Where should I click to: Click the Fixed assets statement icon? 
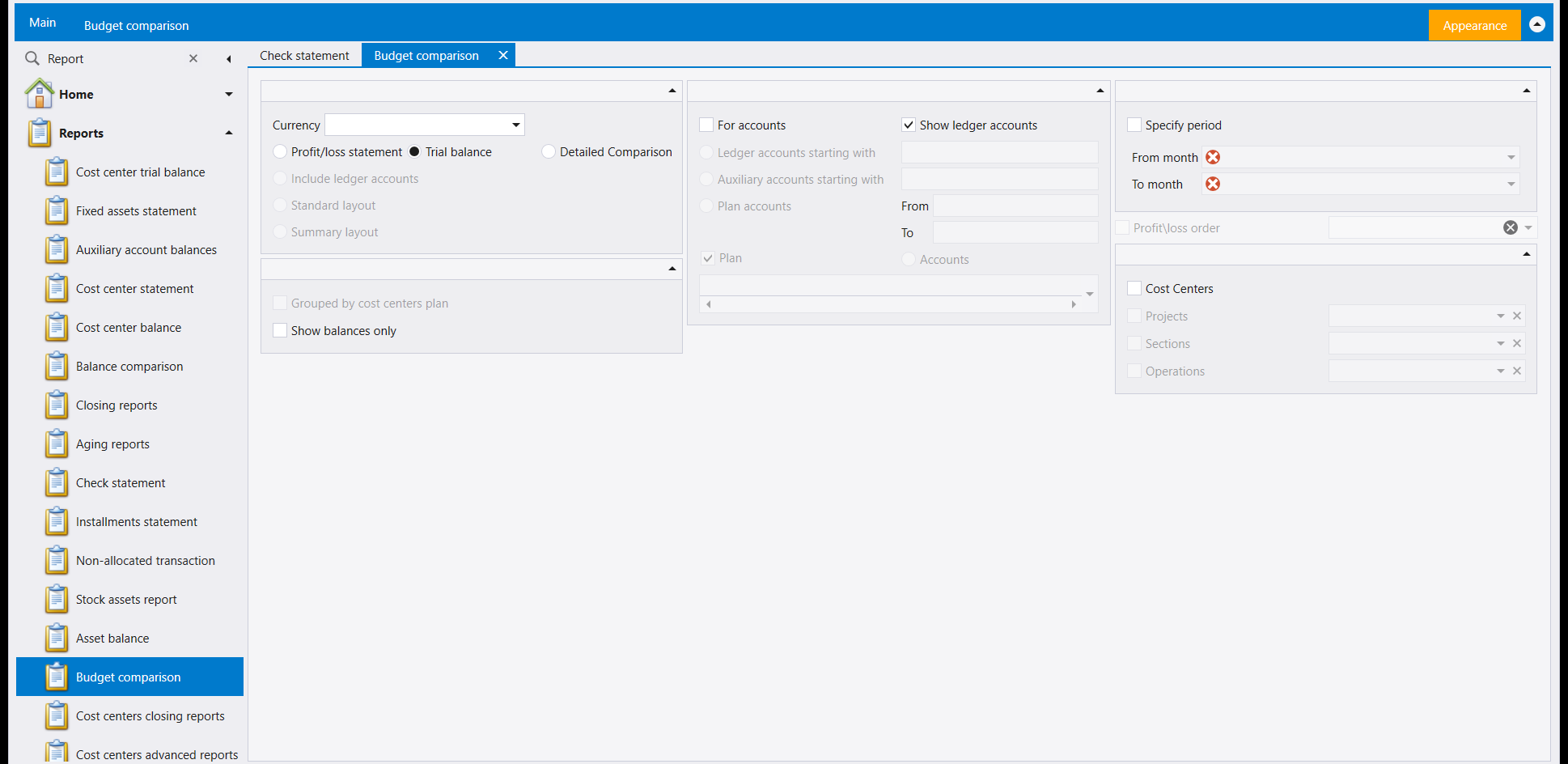(x=57, y=210)
